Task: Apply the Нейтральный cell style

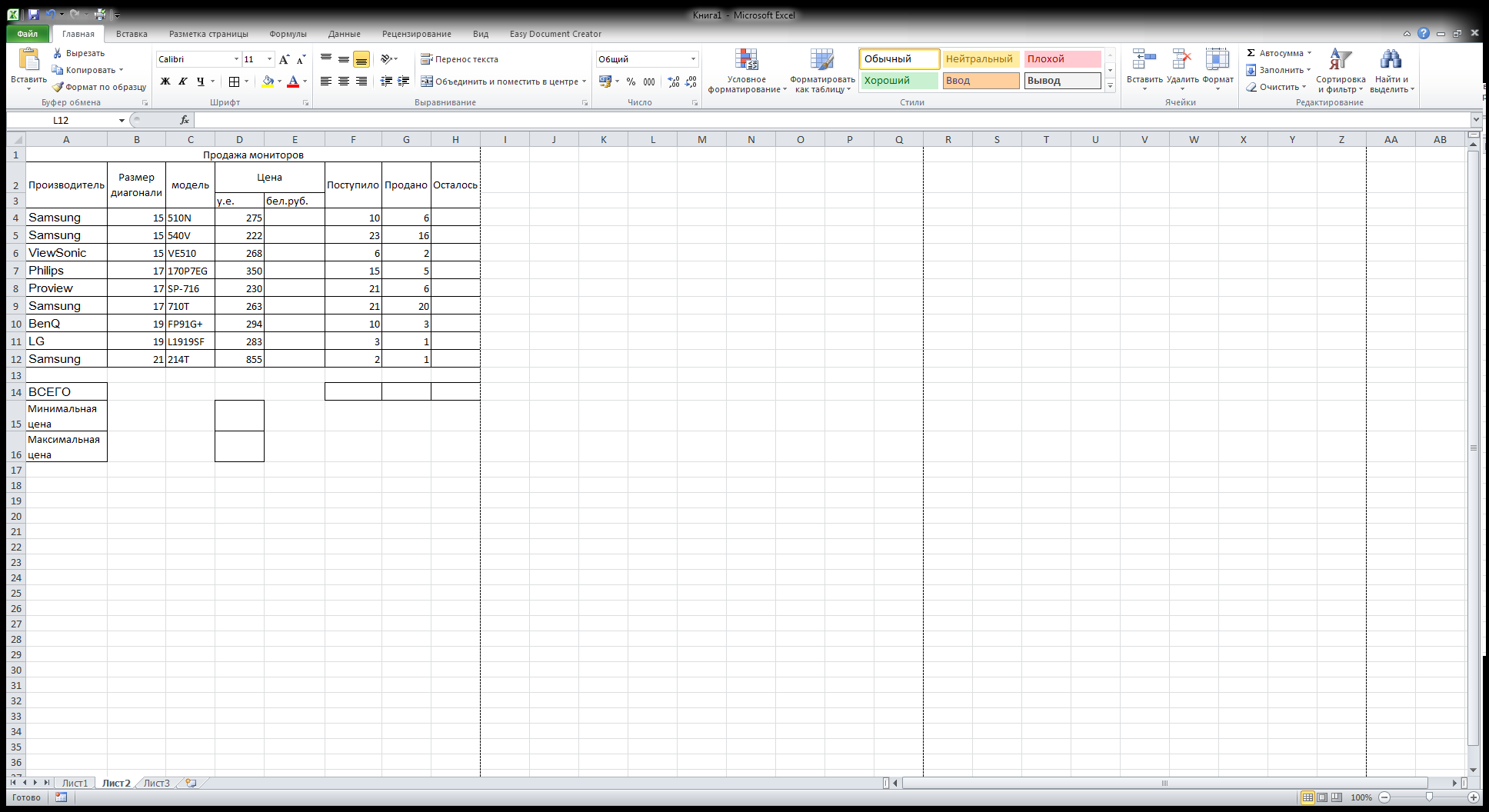Action: click(981, 59)
